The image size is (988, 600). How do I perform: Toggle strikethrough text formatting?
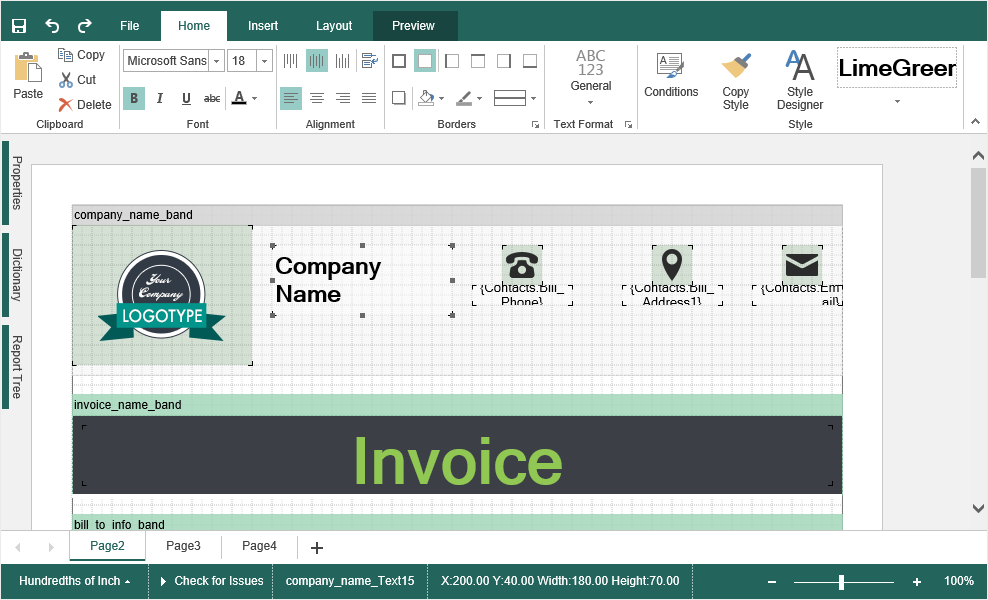(x=212, y=98)
